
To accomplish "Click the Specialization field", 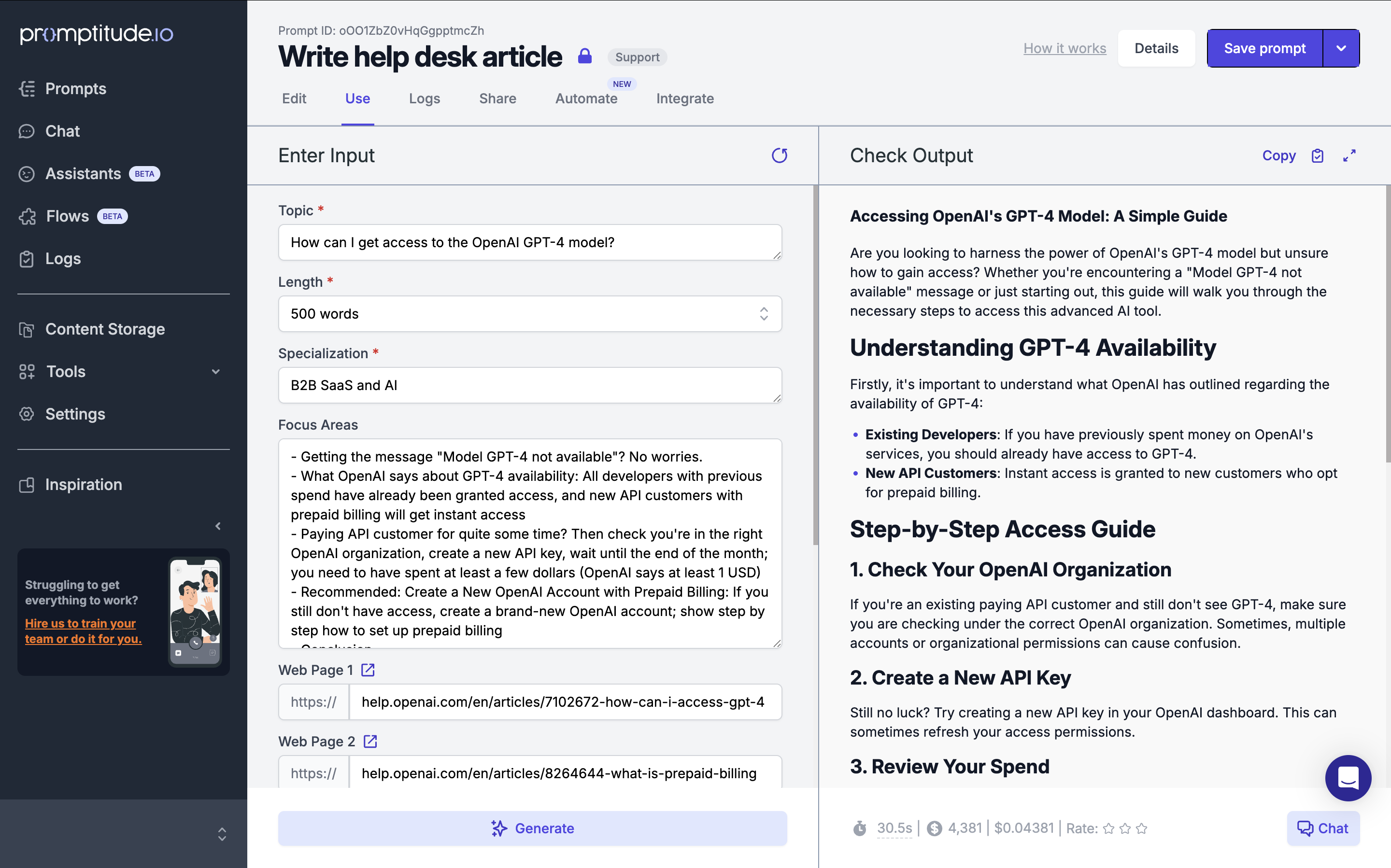I will click(529, 385).
